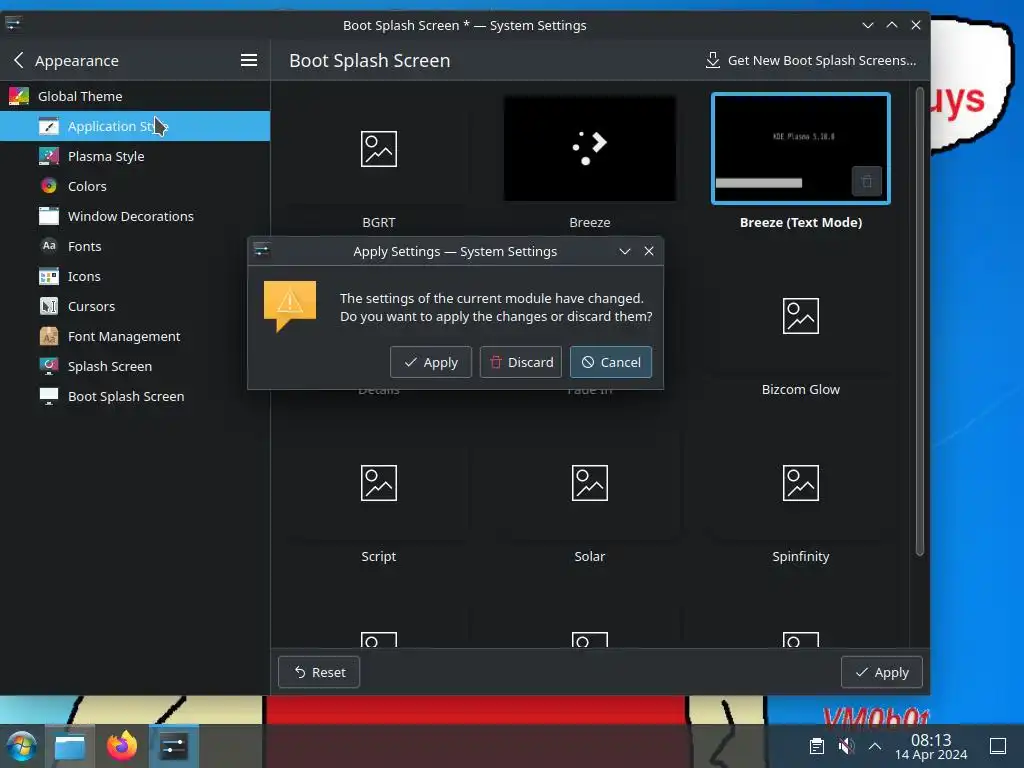The height and width of the screenshot is (768, 1024).
Task: Click the muted volume tray icon
Action: coord(846,746)
